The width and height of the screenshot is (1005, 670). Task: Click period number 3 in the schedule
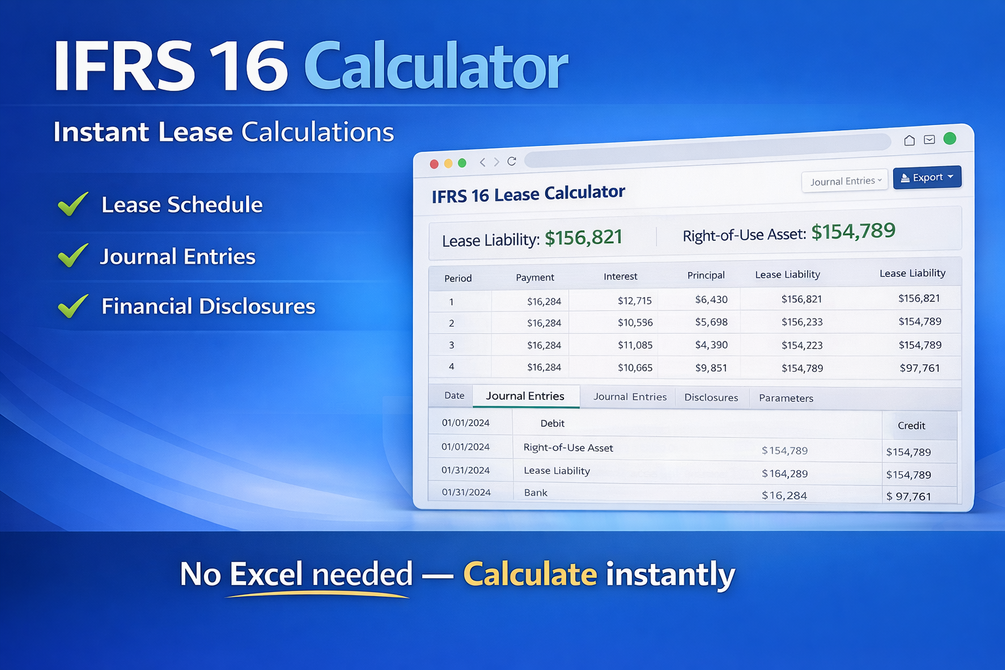point(451,345)
